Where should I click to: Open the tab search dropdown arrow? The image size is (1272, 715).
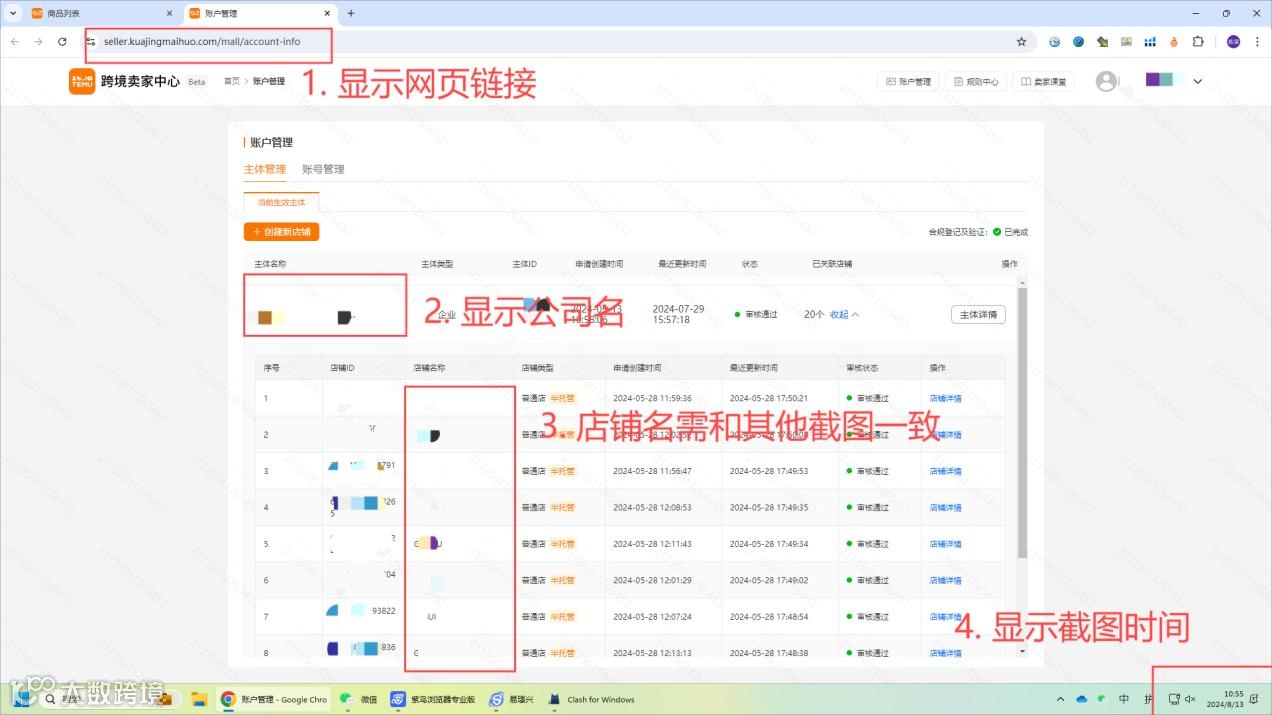pos(13,13)
